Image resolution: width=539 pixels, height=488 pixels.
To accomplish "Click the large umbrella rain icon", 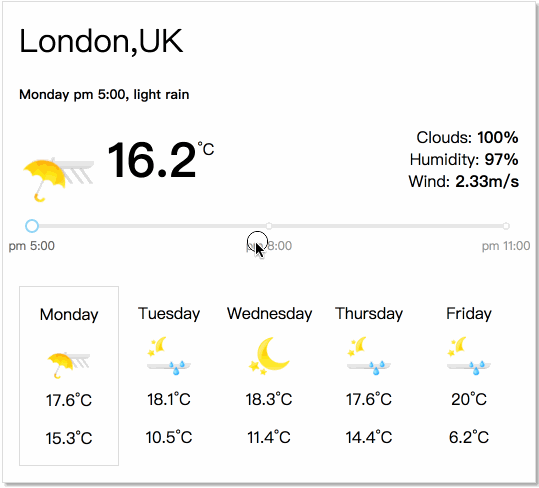I will [x=58, y=179].
